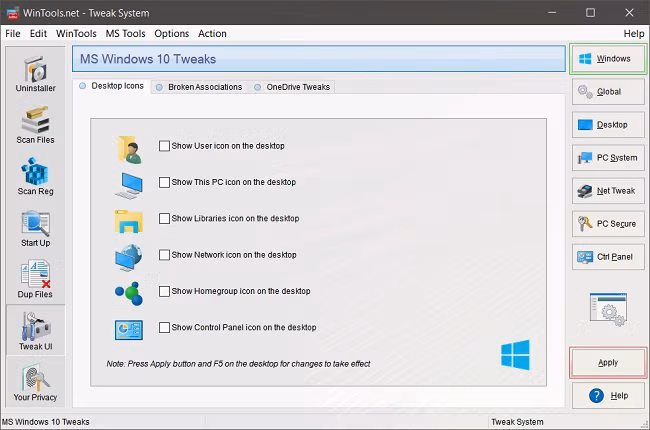Click the tweak settings gear window icon
This screenshot has width=650, height=430.
609,309
